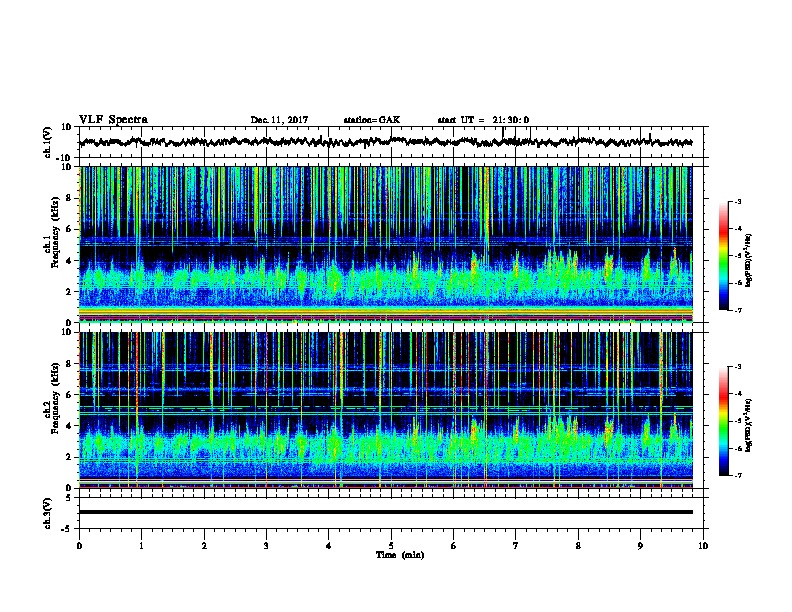The width and height of the screenshot is (792, 612).
Task: Click time-axis tick label '5'
Action: [391, 546]
